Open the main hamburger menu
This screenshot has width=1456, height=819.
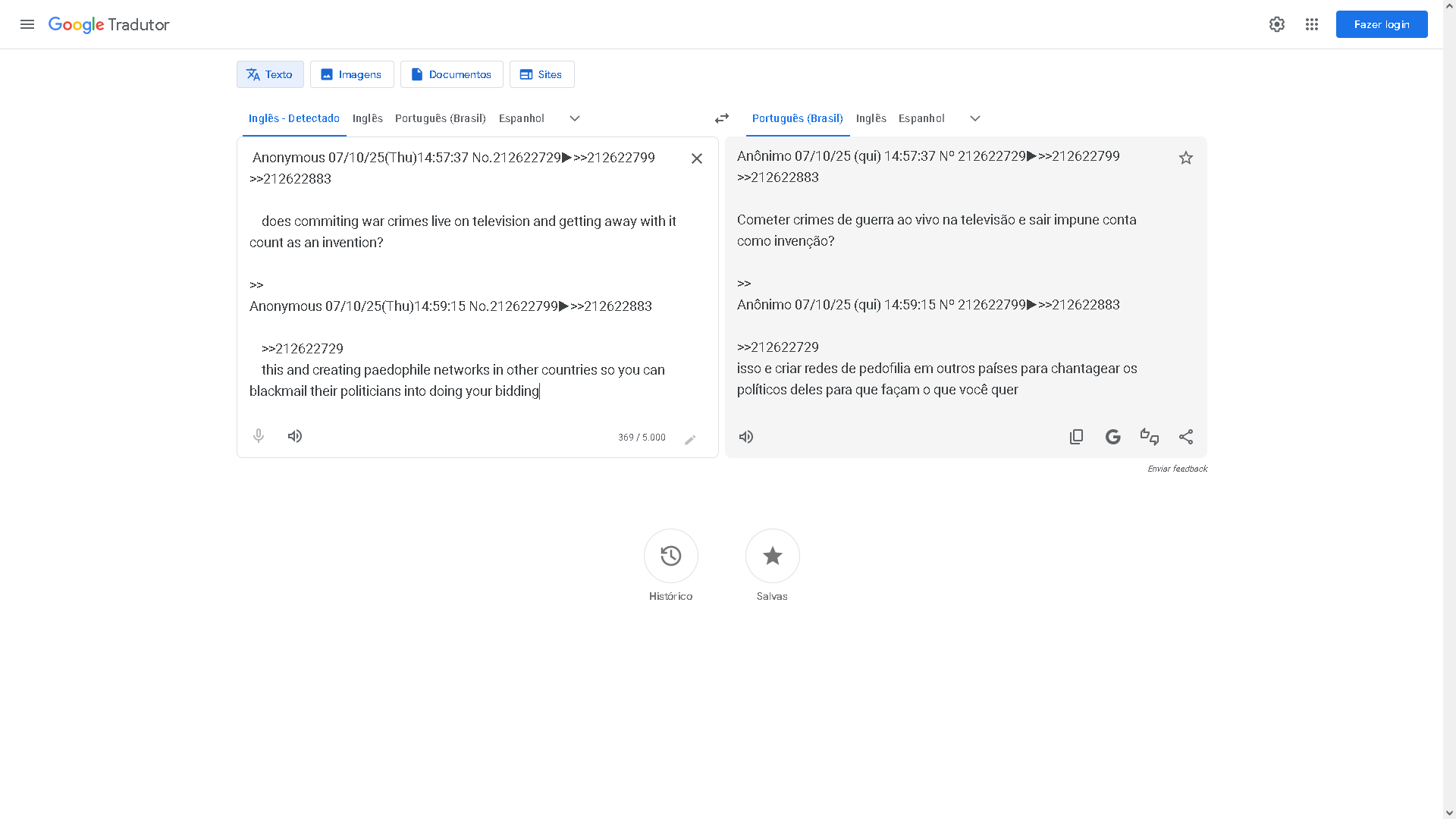pos(27,24)
